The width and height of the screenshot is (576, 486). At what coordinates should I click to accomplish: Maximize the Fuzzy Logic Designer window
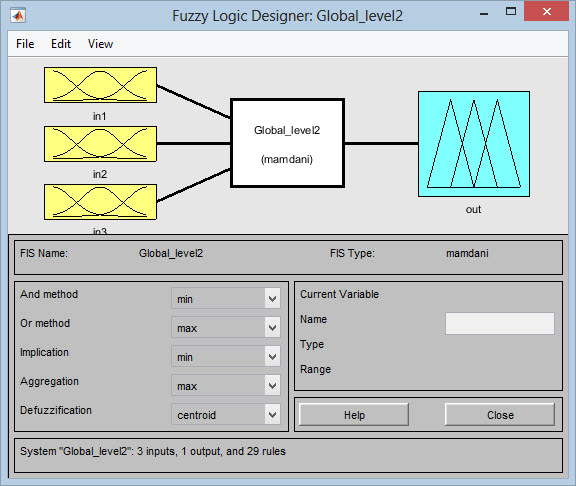coord(511,11)
